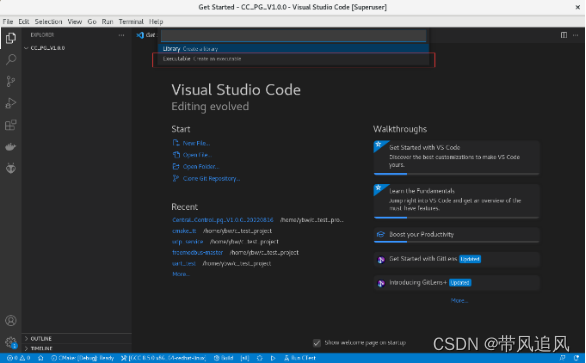Viewport: 586px width, 363px height.
Task: Open Introducing GitLens+ walkthrough
Action: pyautogui.click(x=456, y=283)
